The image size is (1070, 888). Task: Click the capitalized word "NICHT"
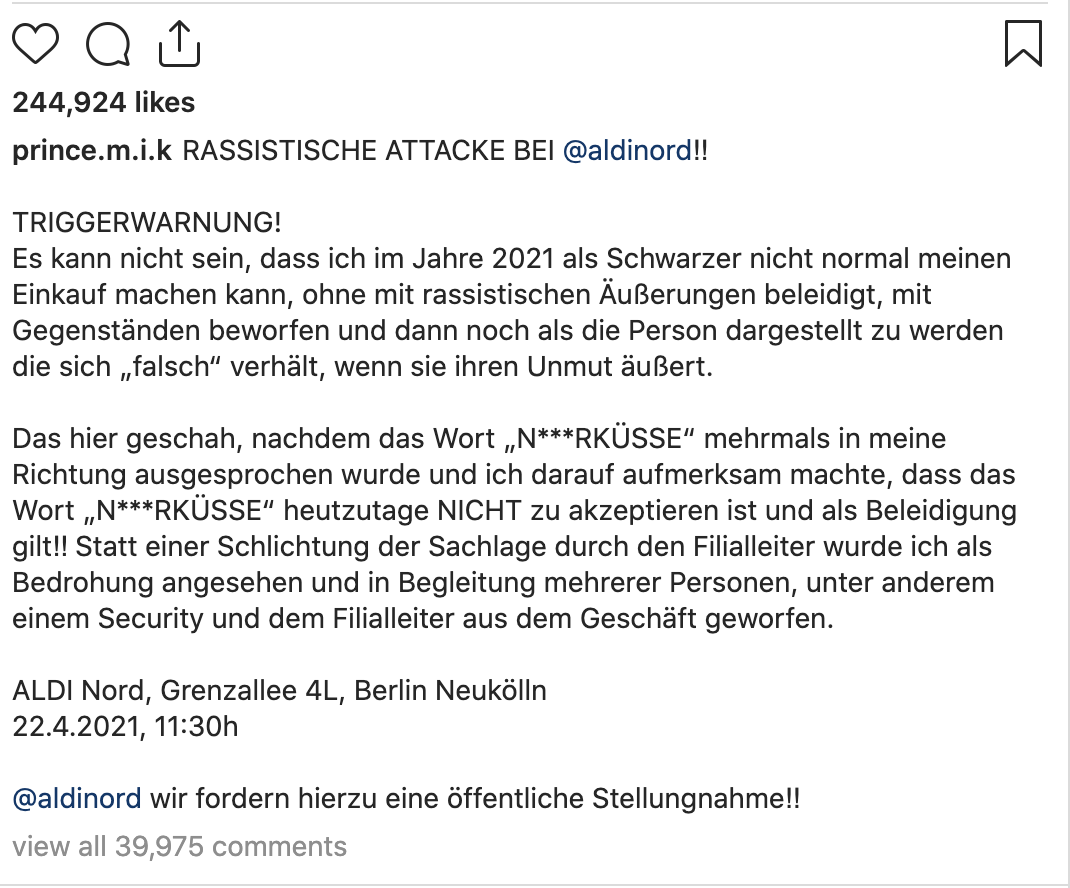coord(476,511)
